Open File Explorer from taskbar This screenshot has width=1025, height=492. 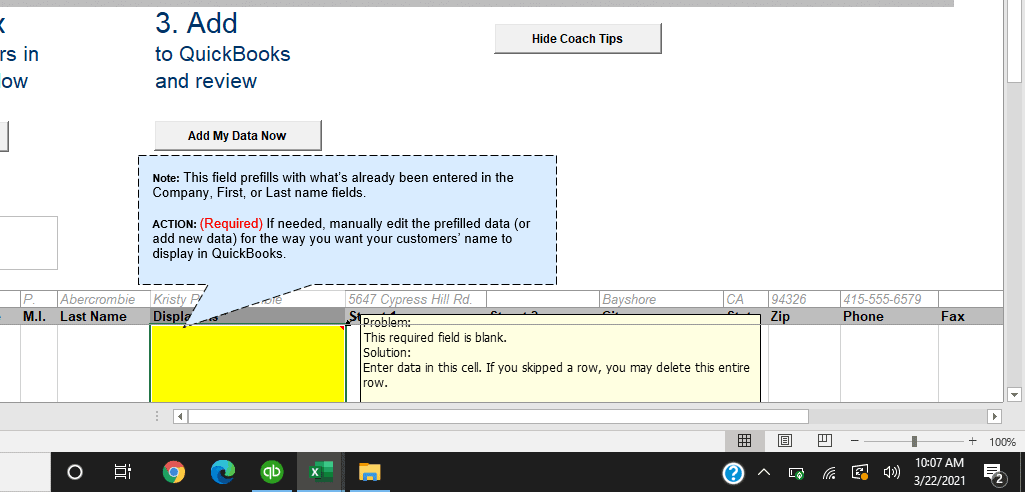(x=370, y=472)
